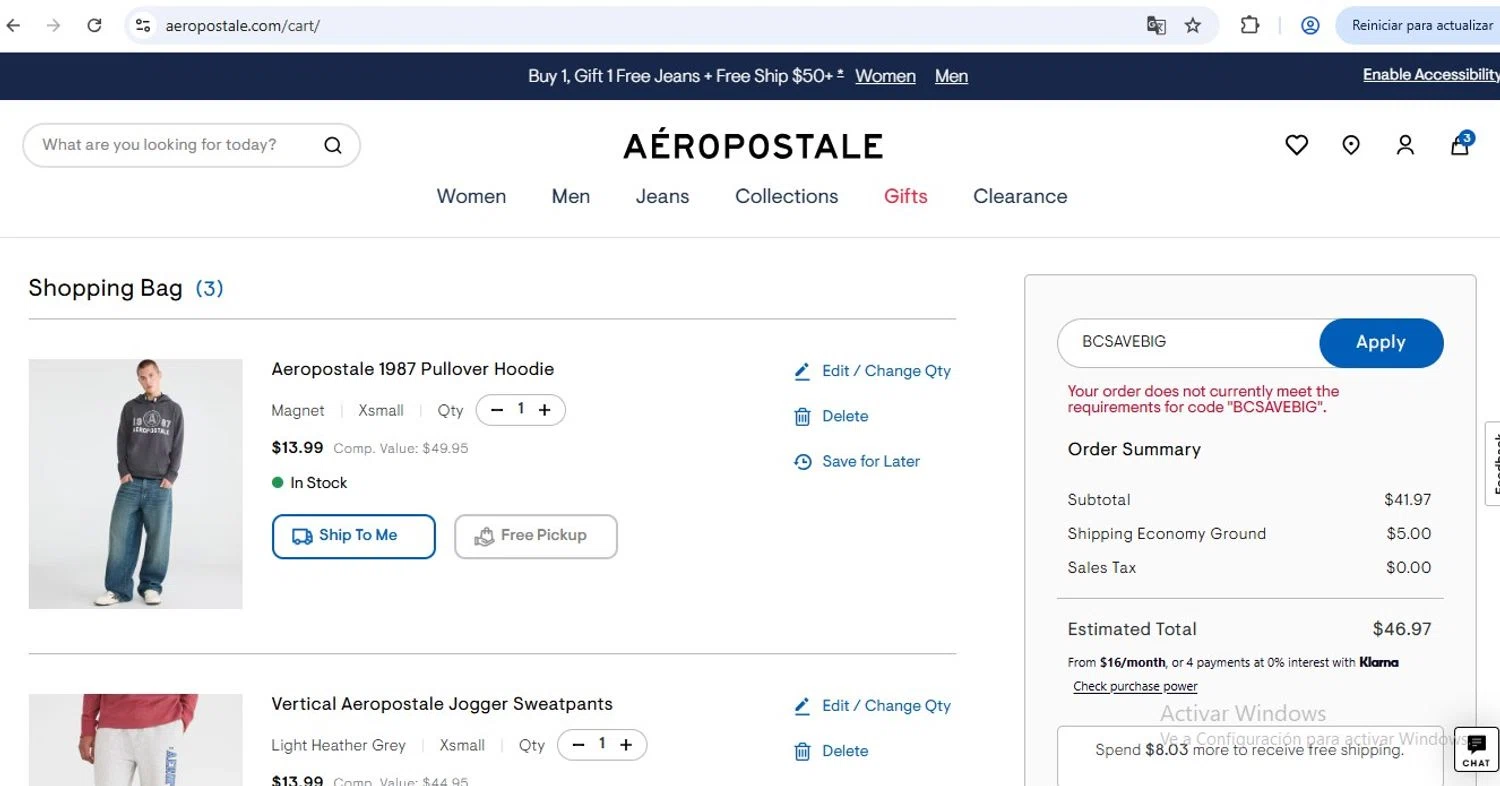Screen dimensions: 1500x786
Task: Open the store locator pin icon
Action: 1351,145
